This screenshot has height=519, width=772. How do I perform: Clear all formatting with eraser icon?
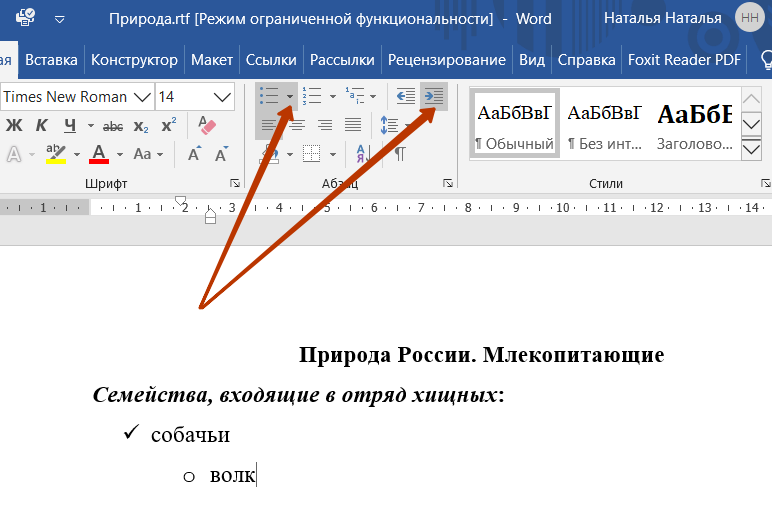(x=207, y=126)
